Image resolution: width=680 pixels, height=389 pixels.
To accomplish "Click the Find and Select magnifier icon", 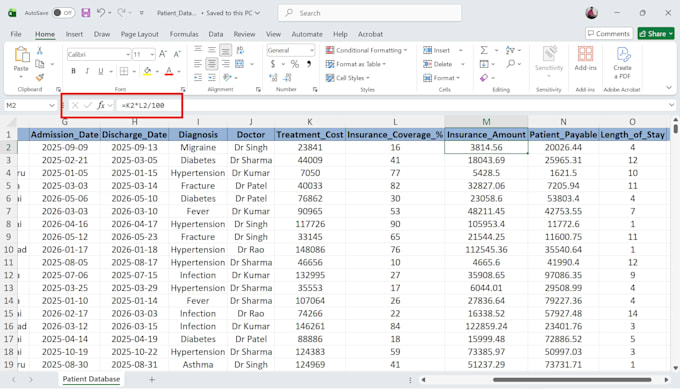I will (510, 64).
